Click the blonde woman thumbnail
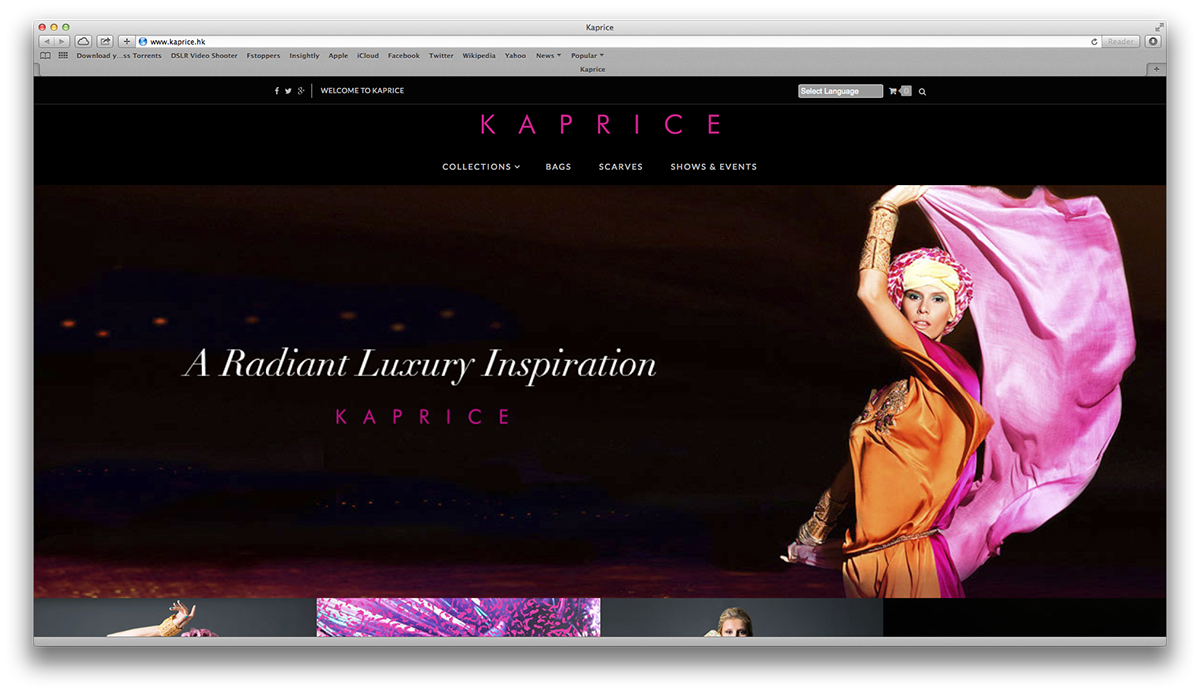This screenshot has height=693, width=1200. tap(741, 617)
